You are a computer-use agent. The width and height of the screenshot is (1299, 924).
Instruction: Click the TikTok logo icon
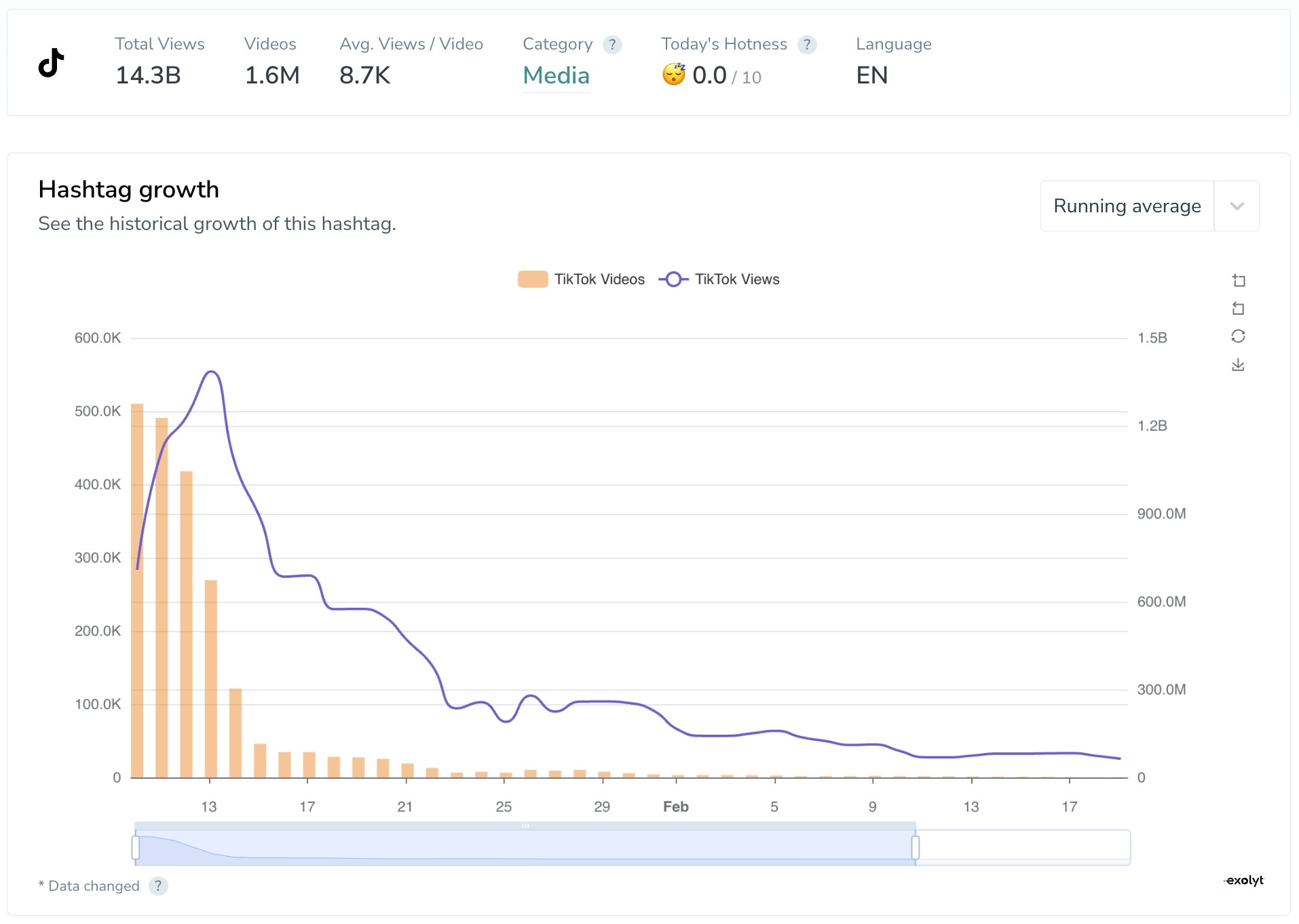tap(52, 63)
